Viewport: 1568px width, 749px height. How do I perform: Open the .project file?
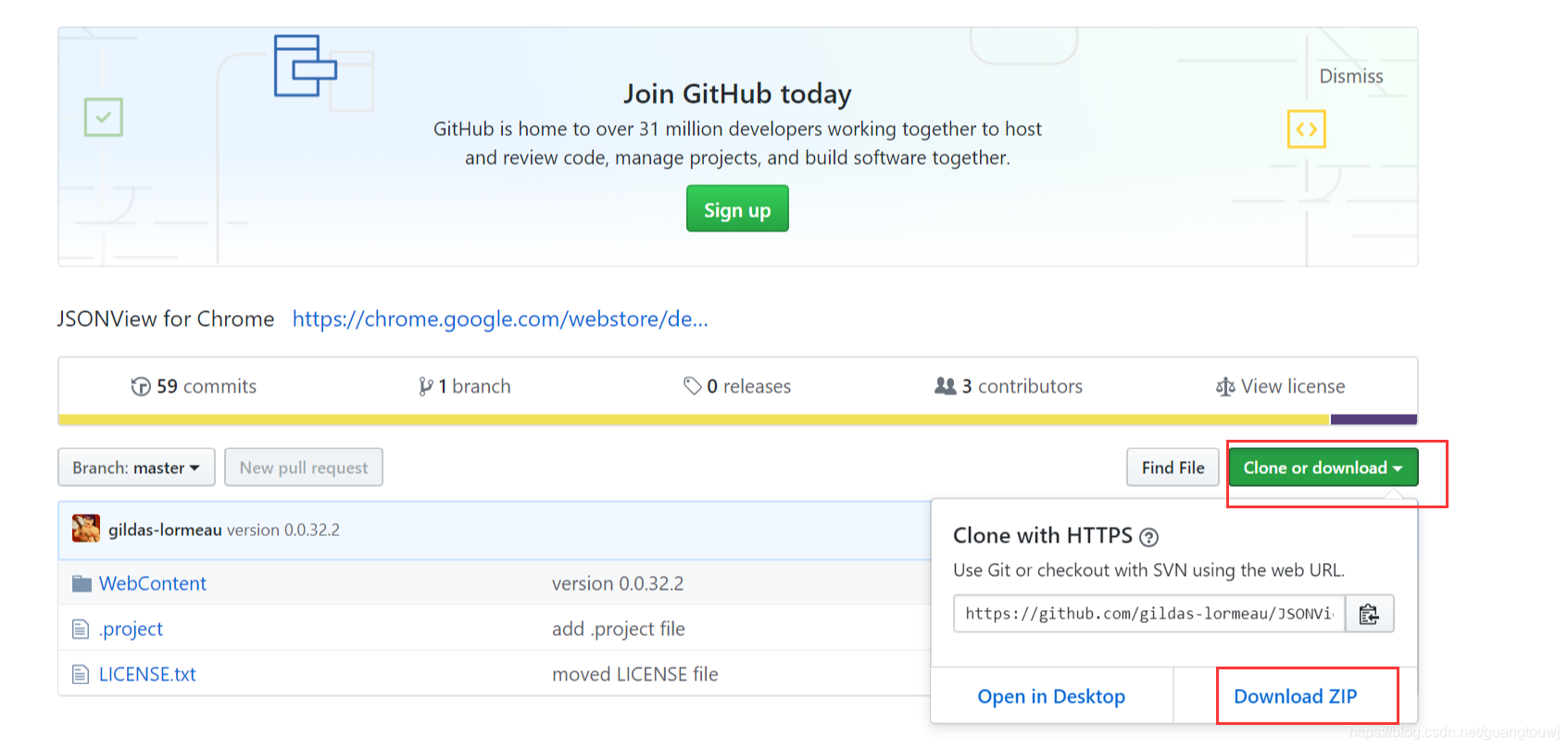[131, 630]
